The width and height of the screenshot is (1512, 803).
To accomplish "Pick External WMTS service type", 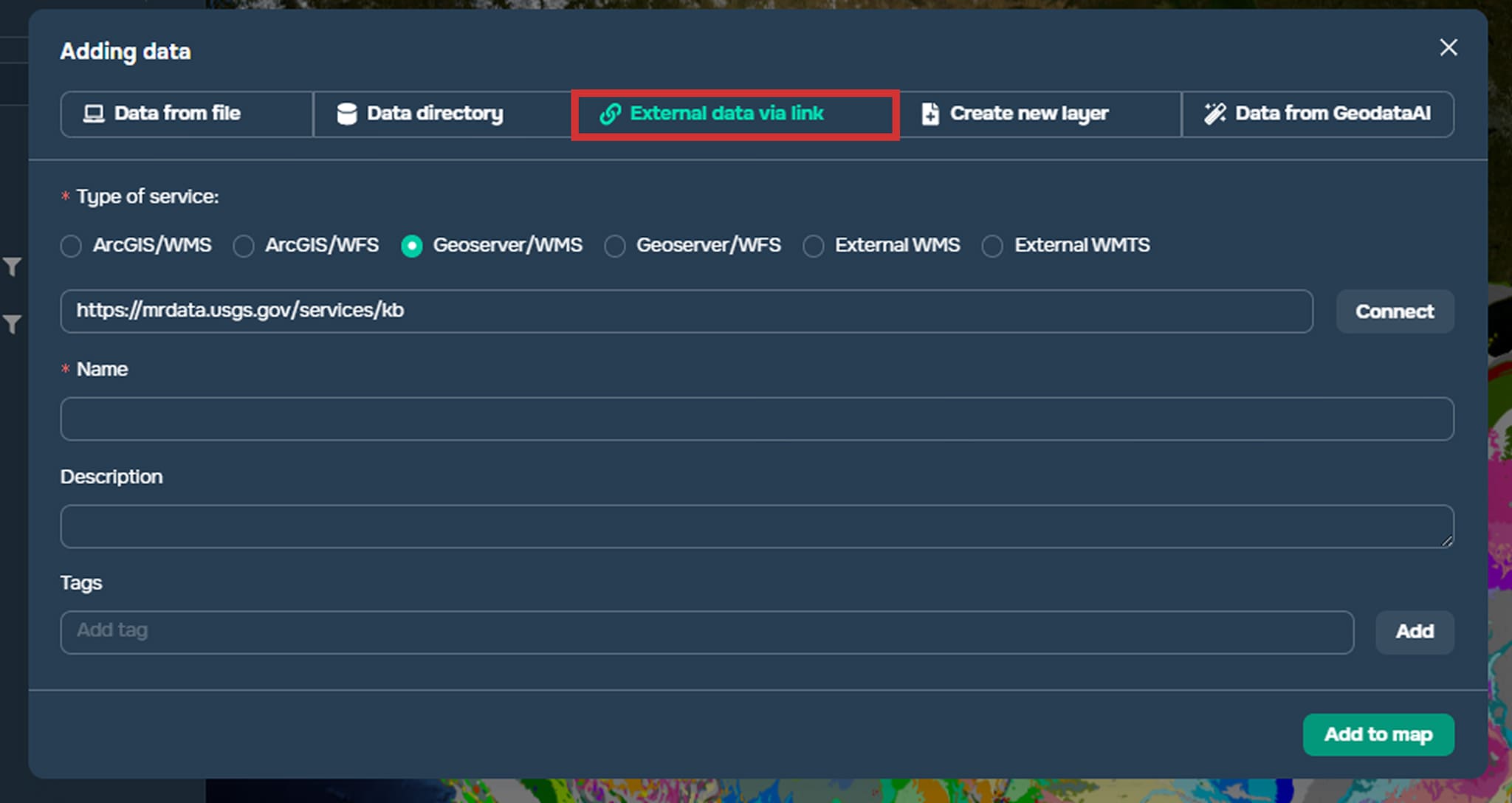I will 992,246.
